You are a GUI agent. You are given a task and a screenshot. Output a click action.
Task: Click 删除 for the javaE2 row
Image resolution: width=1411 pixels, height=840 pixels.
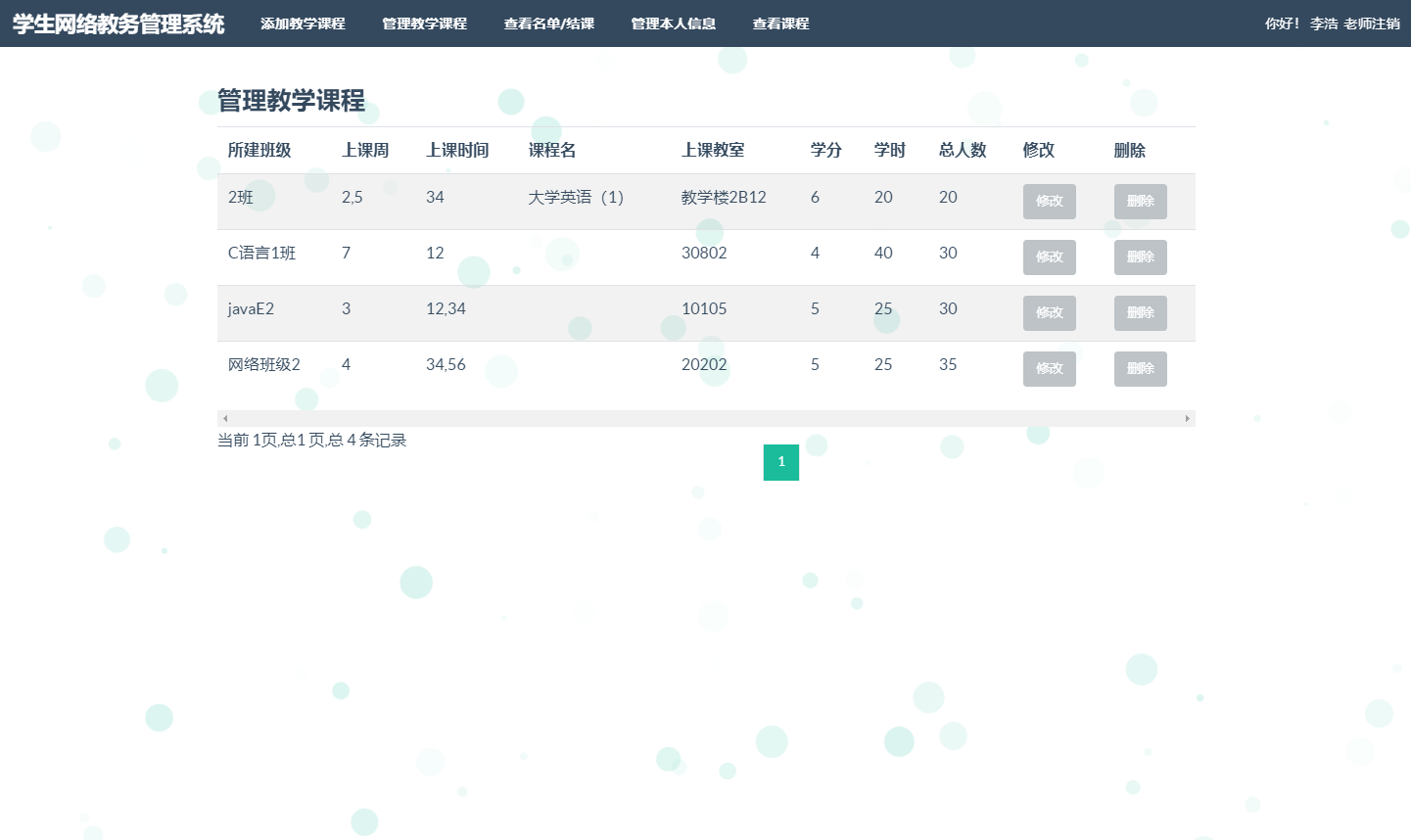click(x=1140, y=312)
